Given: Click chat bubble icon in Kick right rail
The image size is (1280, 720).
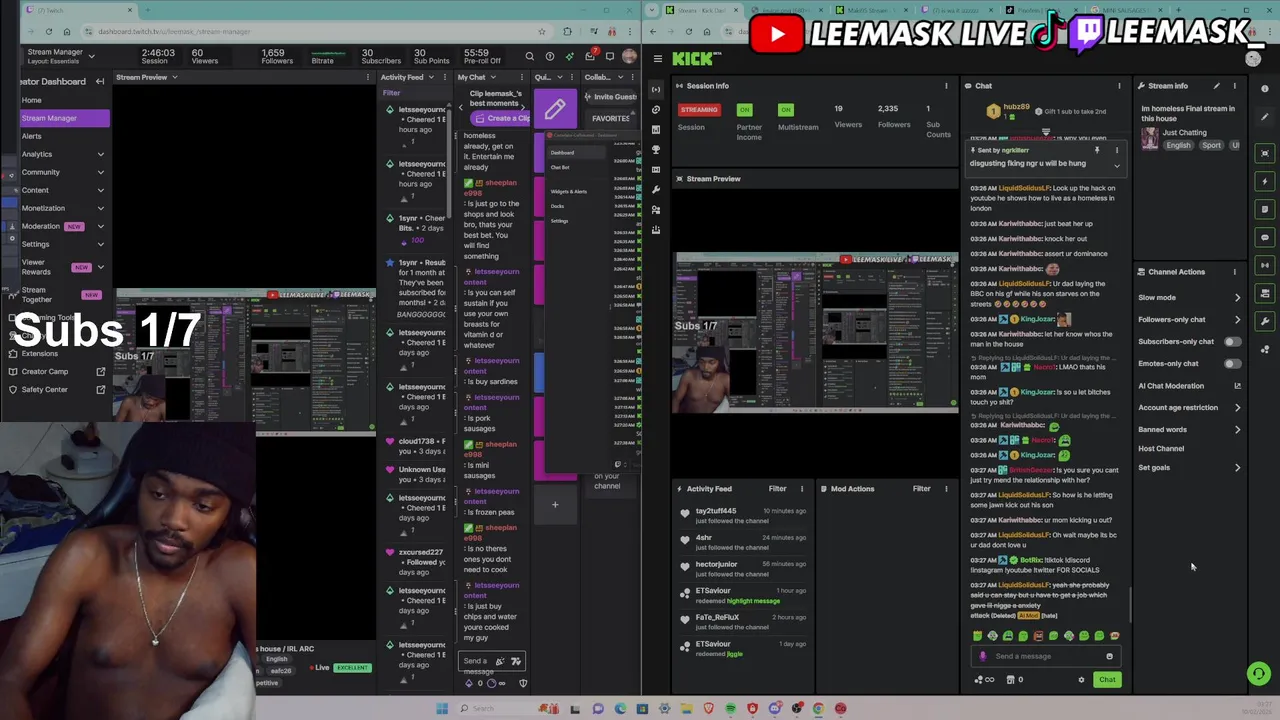Looking at the screenshot, I should 1265,237.
